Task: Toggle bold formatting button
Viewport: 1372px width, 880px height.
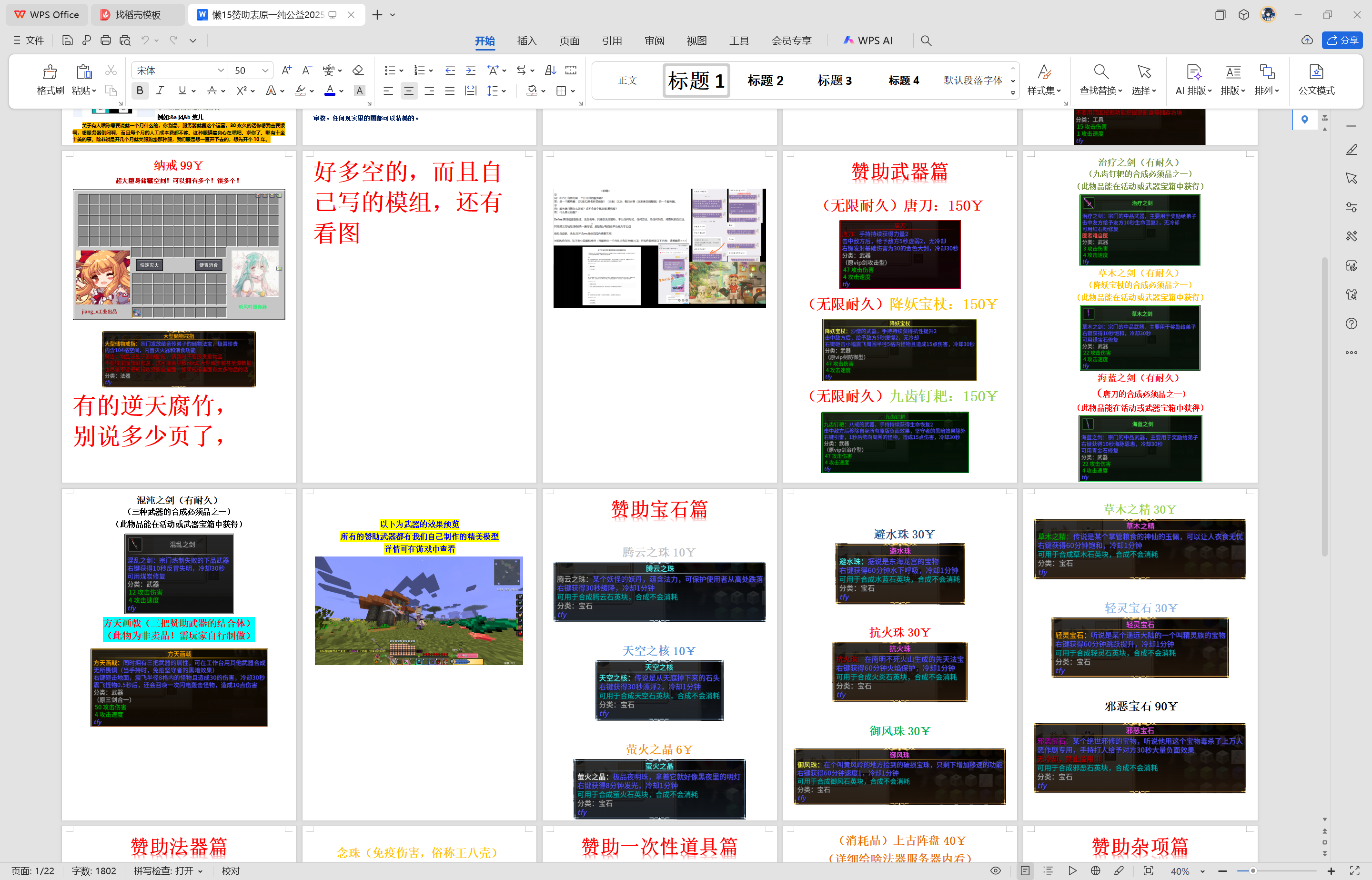Action: (x=140, y=90)
